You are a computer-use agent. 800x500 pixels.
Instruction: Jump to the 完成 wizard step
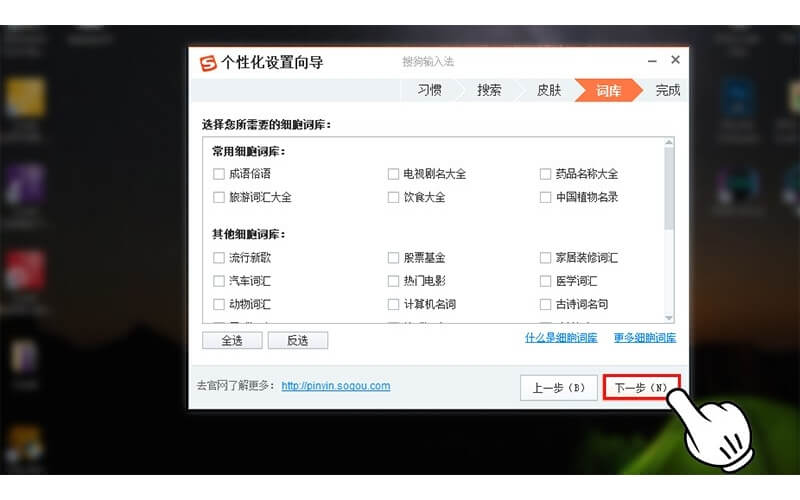pyautogui.click(x=667, y=90)
